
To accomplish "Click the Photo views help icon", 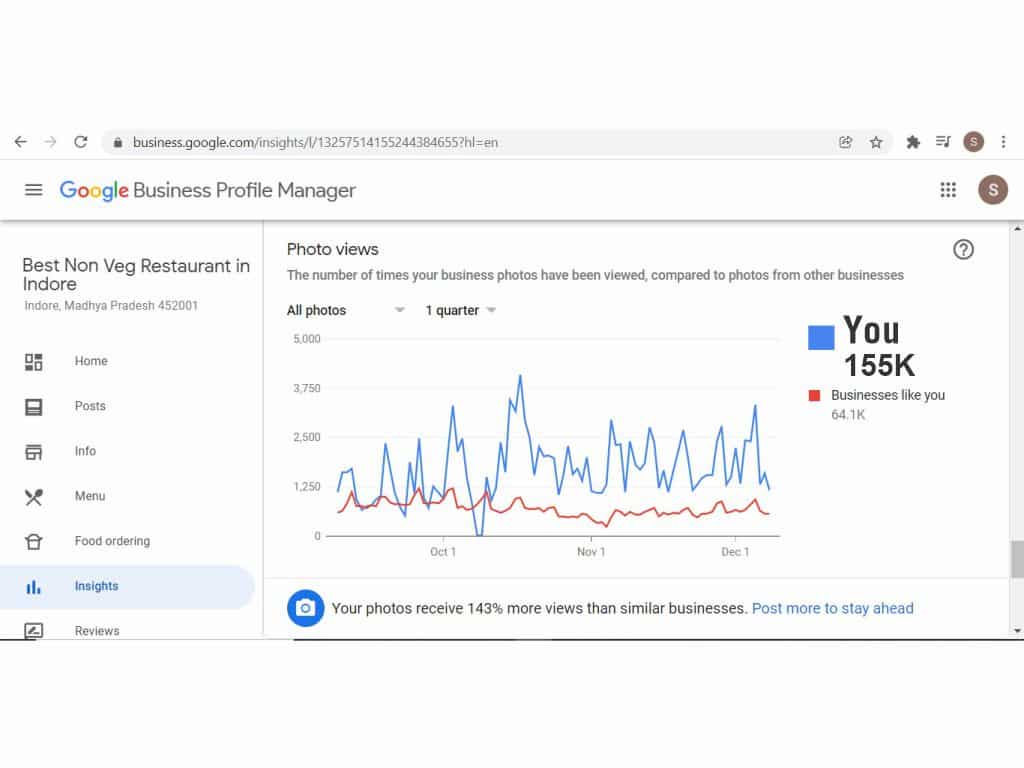I will coord(963,250).
